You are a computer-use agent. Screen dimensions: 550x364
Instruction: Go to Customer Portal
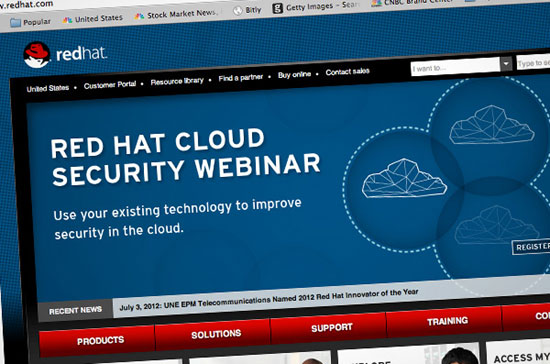pos(110,85)
